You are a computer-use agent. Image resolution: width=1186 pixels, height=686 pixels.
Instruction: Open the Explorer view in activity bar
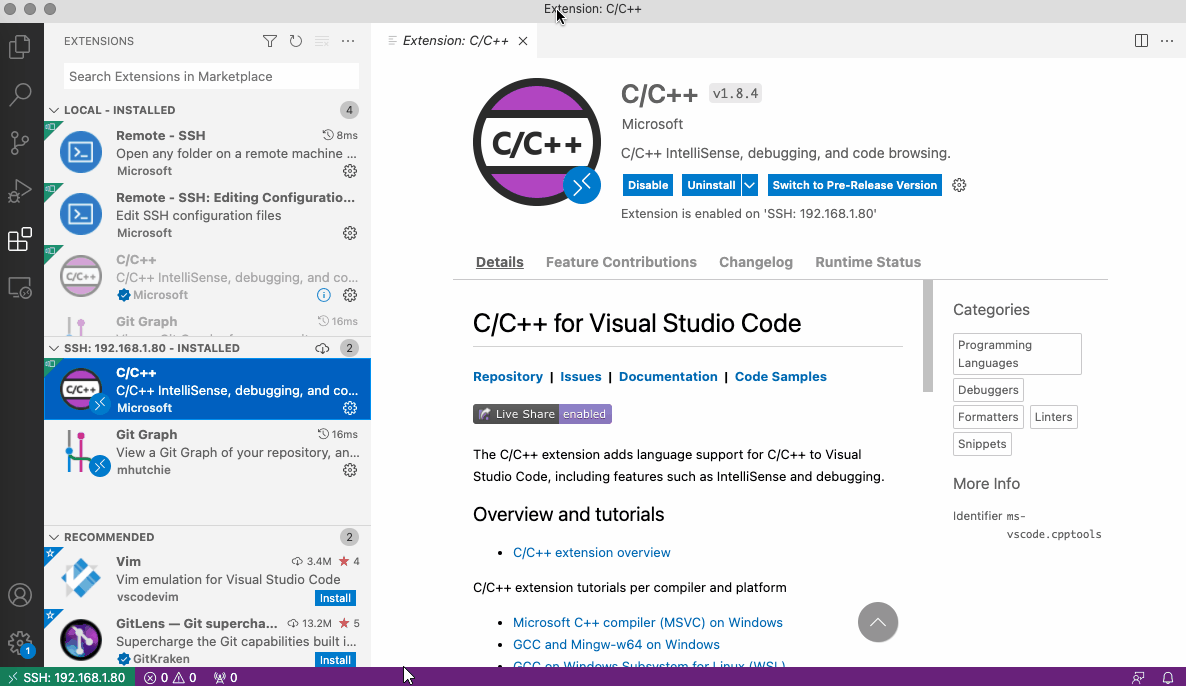(20, 47)
